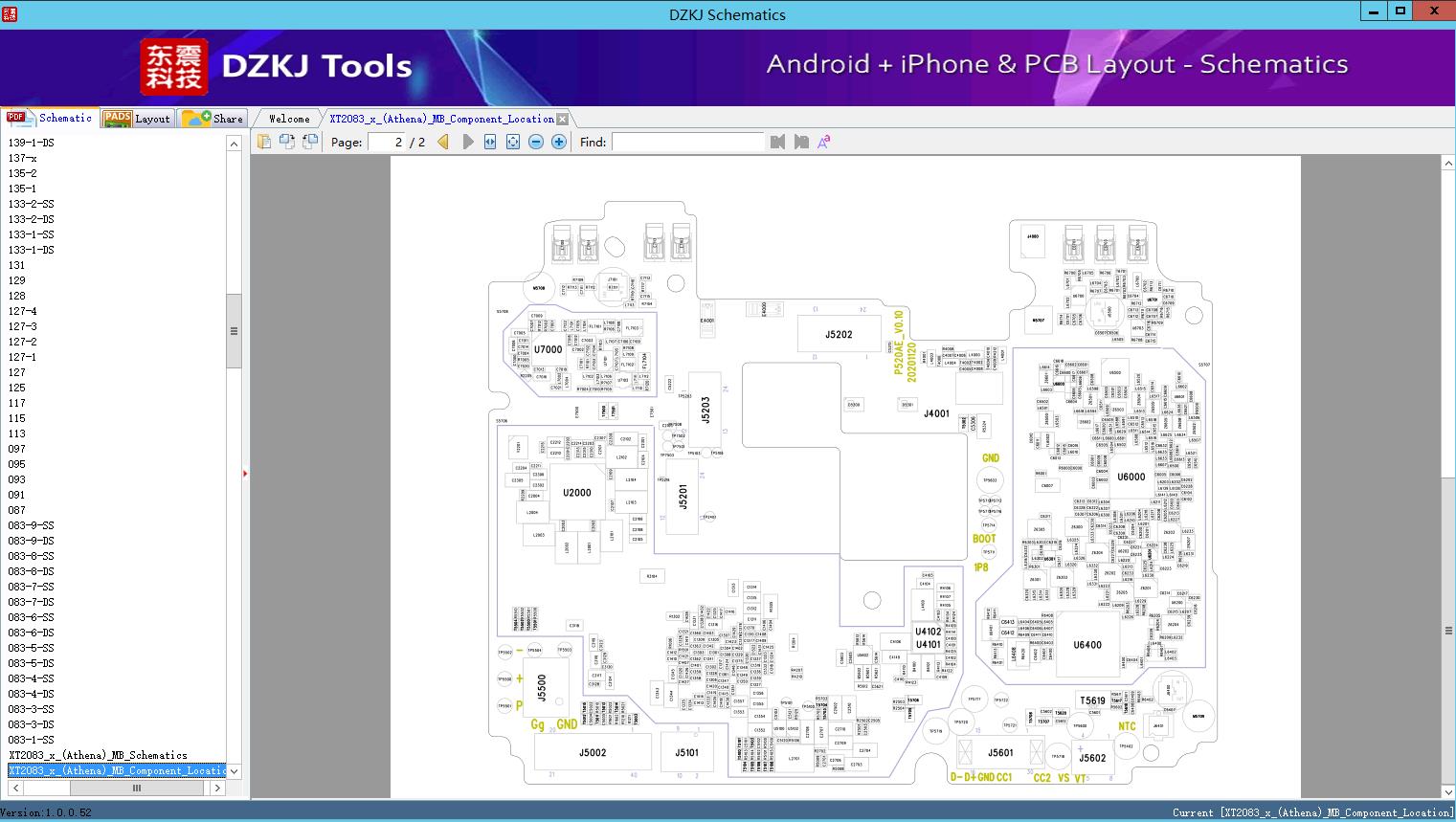Fit whole page icon
Viewport: 1456px width, 822px height.
513,142
